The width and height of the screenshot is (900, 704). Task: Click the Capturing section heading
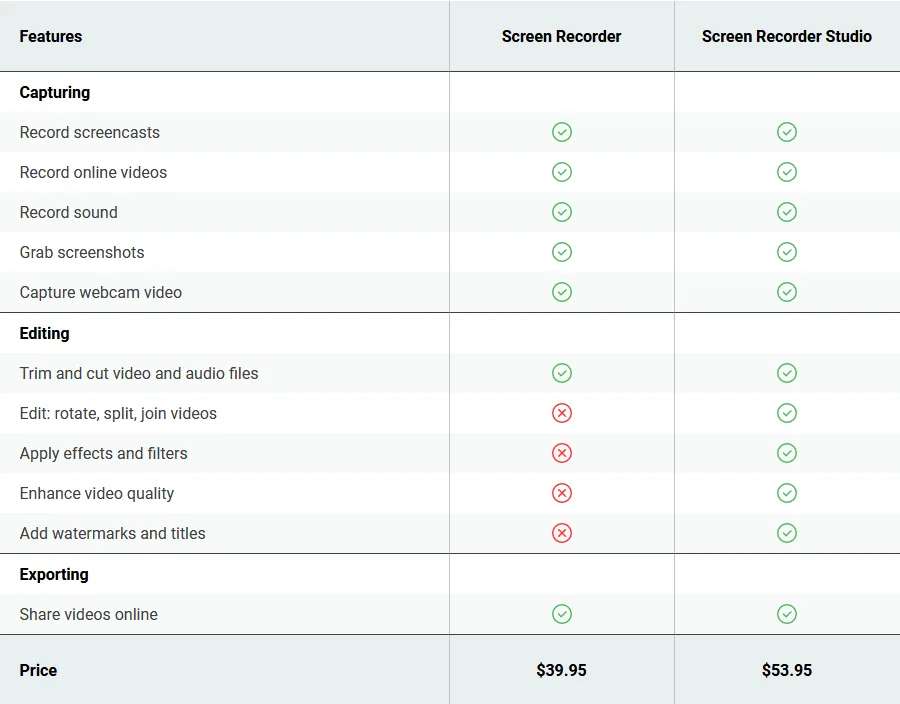point(55,92)
